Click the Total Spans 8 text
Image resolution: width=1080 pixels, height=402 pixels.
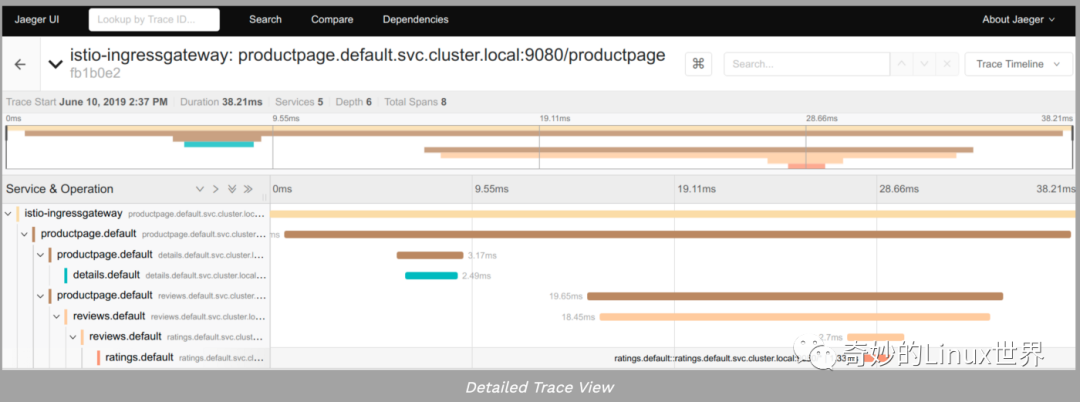[x=415, y=102]
